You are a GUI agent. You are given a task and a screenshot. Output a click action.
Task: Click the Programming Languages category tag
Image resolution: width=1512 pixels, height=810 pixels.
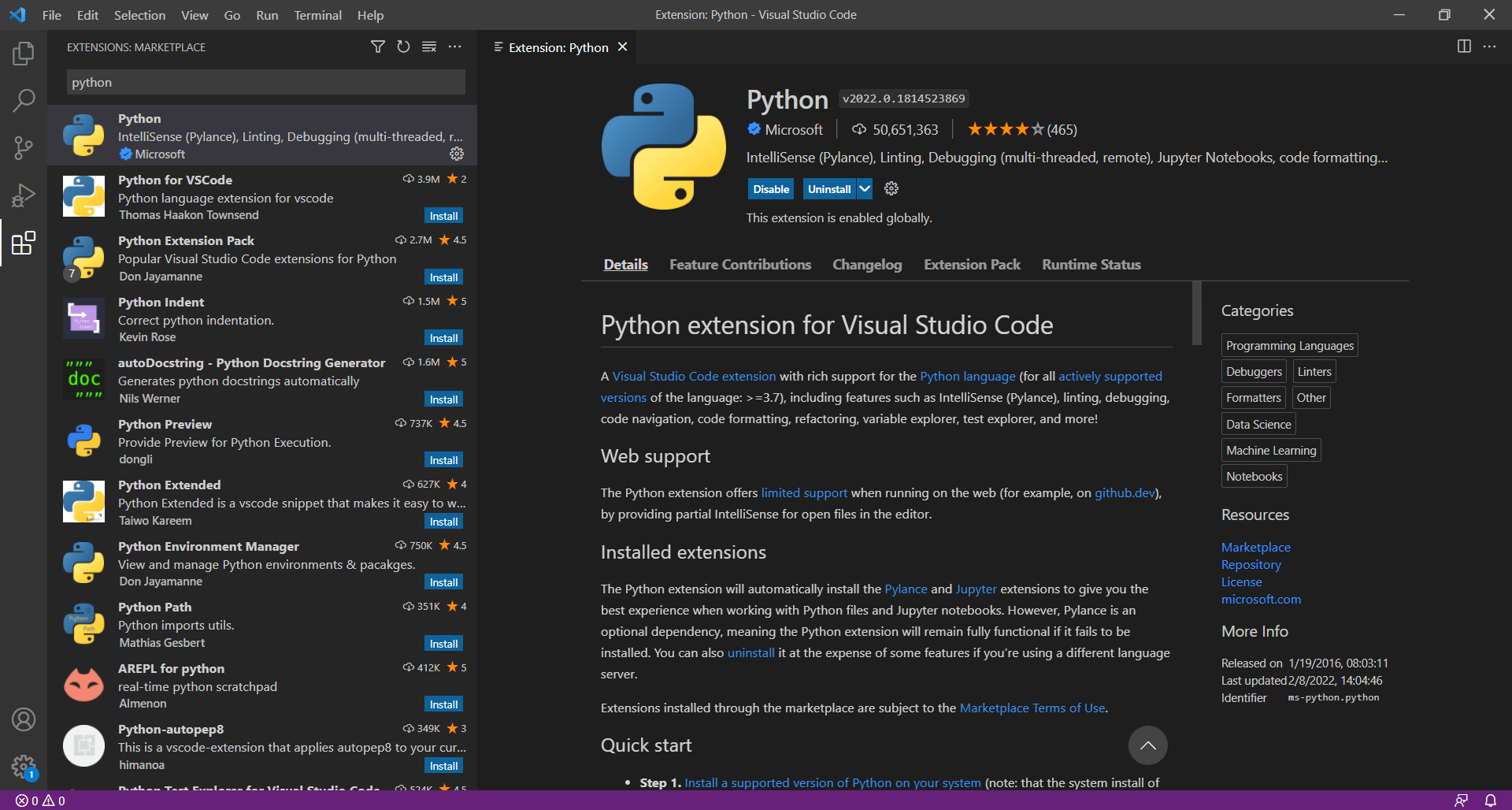pyautogui.click(x=1290, y=345)
